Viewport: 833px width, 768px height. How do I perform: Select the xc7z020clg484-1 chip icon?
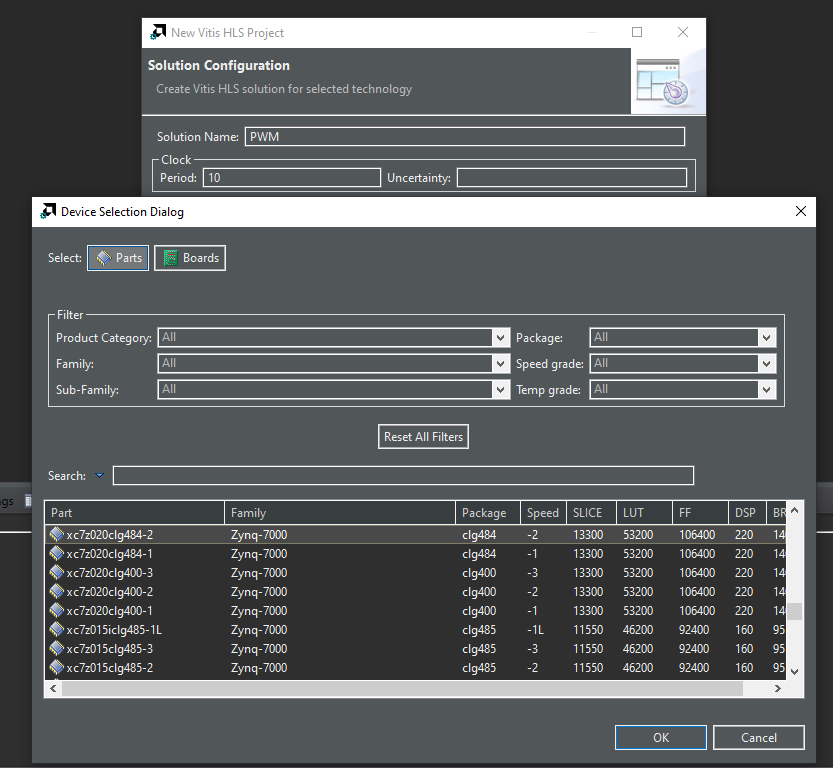pyautogui.click(x=56, y=553)
